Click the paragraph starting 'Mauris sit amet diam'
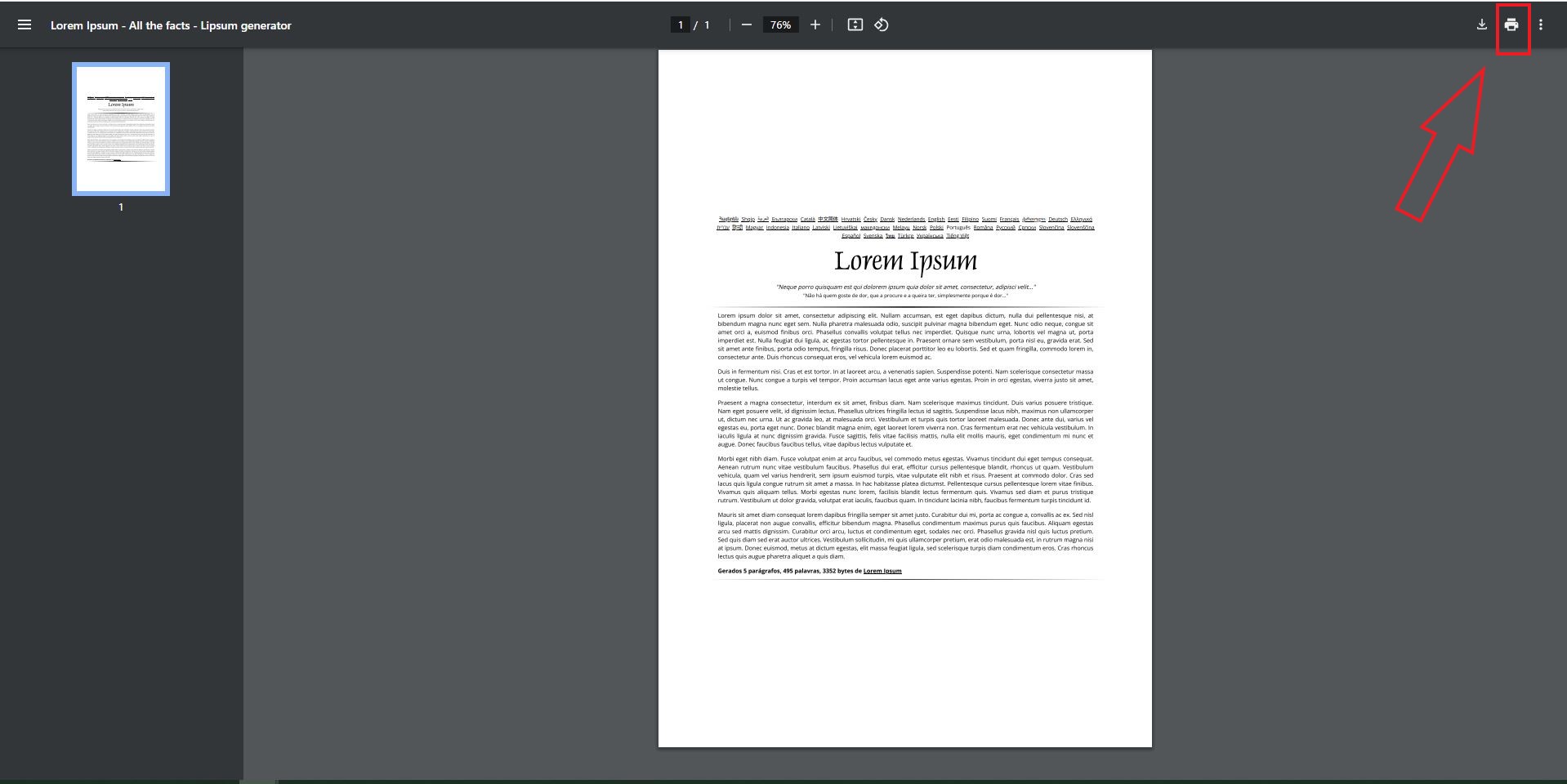 (x=905, y=536)
